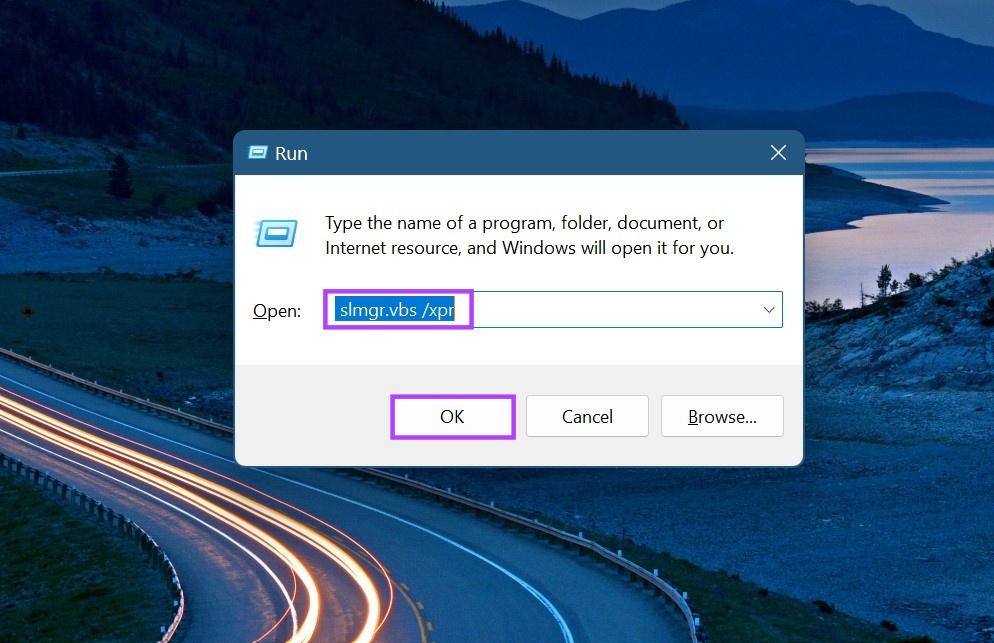Click the 'Run' title text
The image size is (994, 643).
291,153
